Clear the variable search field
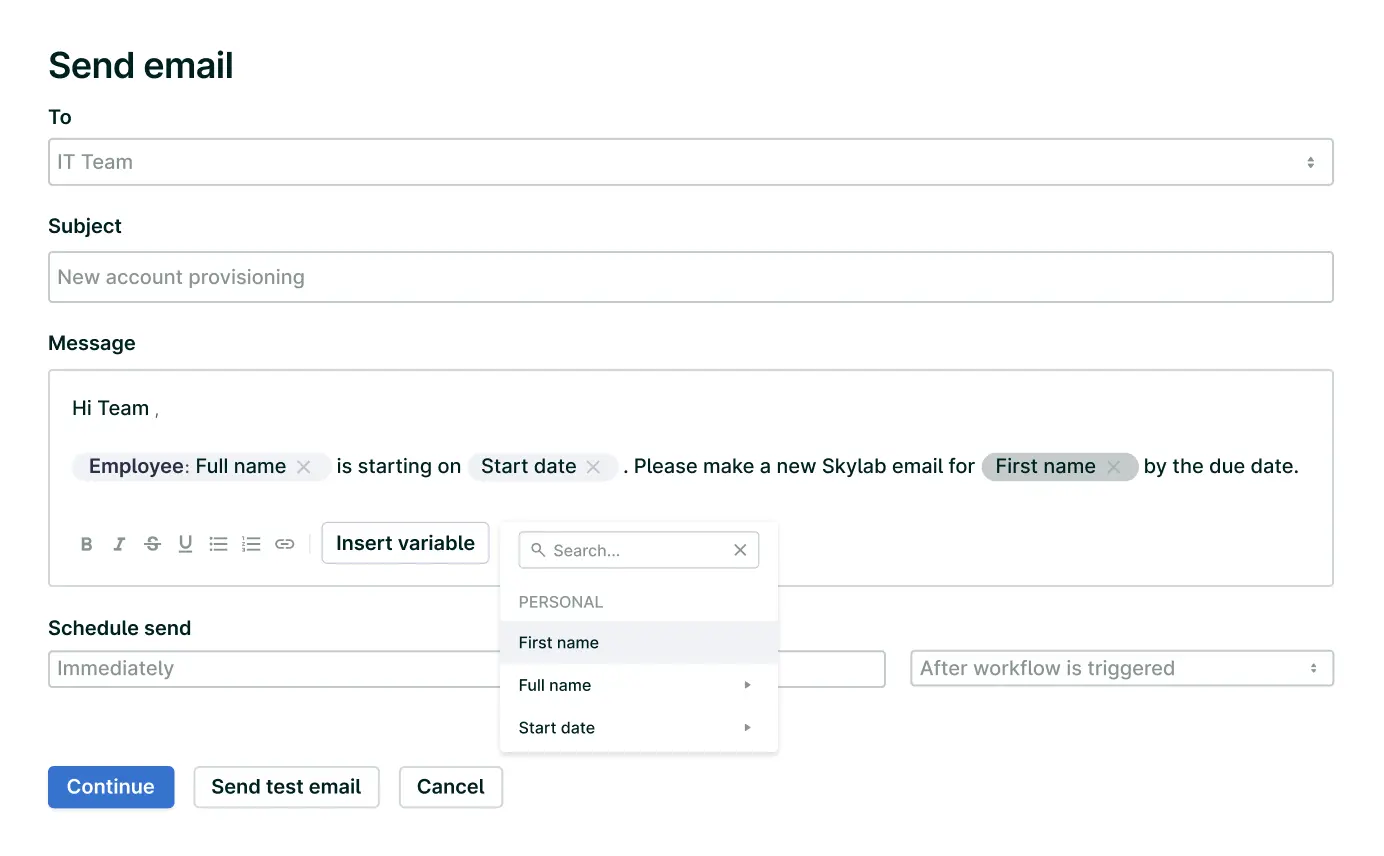 740,550
